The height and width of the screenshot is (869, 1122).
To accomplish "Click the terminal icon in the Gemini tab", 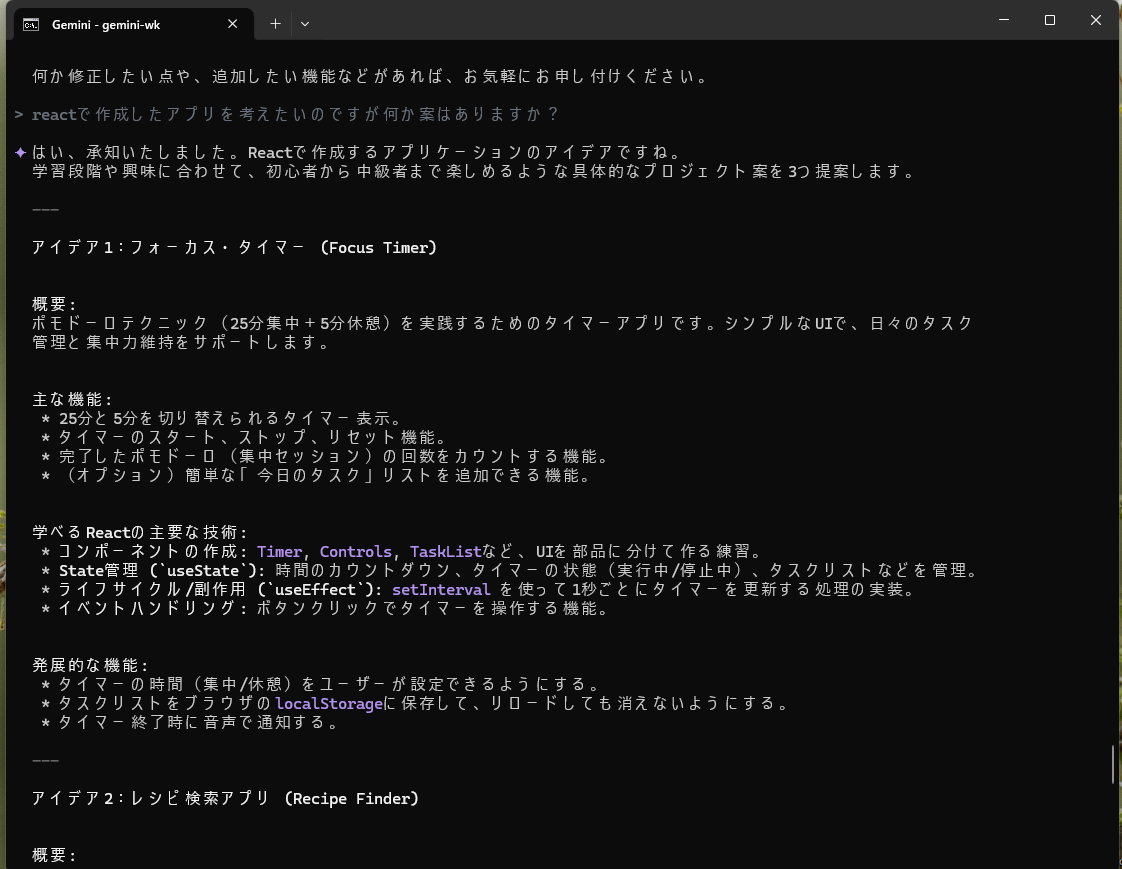I will [31, 23].
